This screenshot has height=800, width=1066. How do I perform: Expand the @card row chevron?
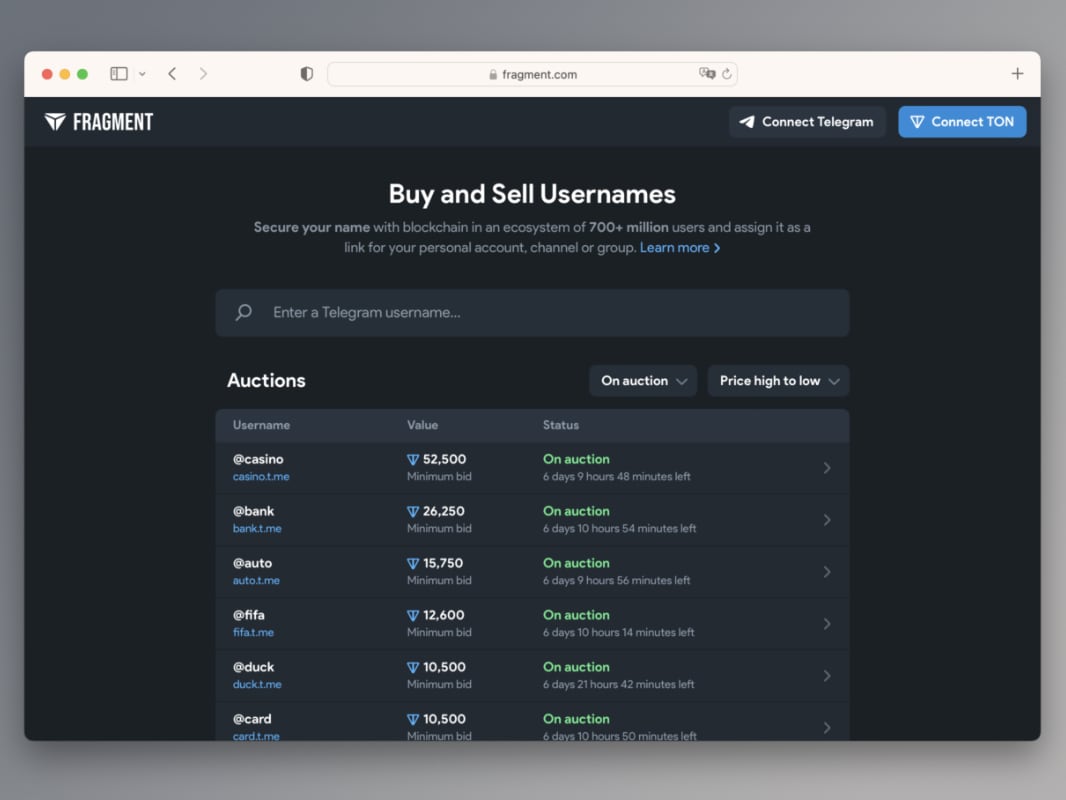(x=827, y=727)
